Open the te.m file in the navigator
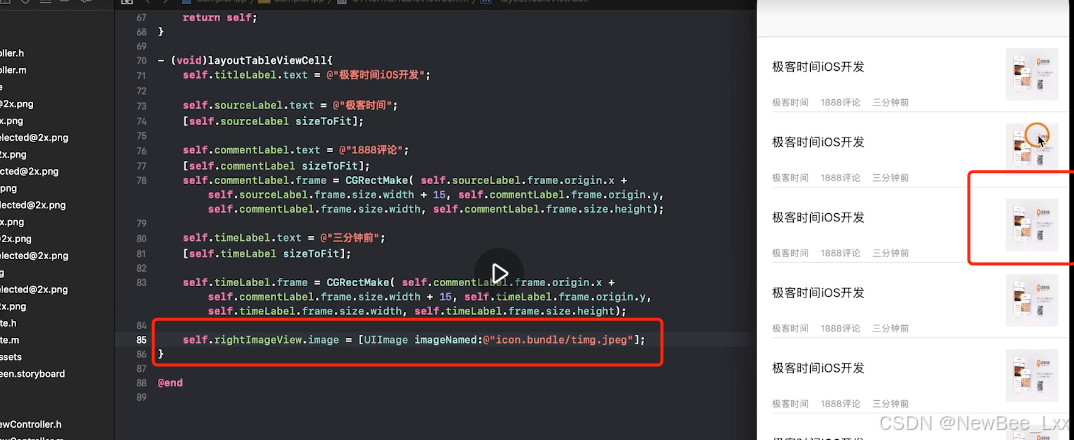Viewport: 1074px width, 440px height. [10, 340]
